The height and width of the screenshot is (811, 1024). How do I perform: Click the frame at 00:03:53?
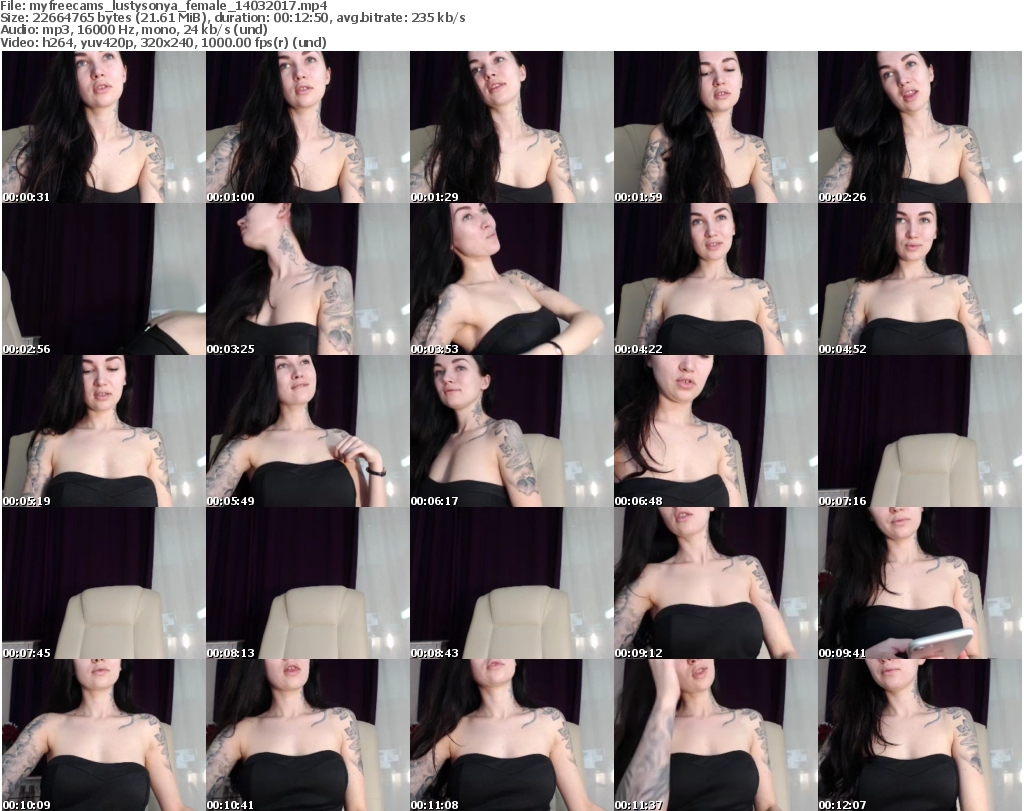(511, 279)
